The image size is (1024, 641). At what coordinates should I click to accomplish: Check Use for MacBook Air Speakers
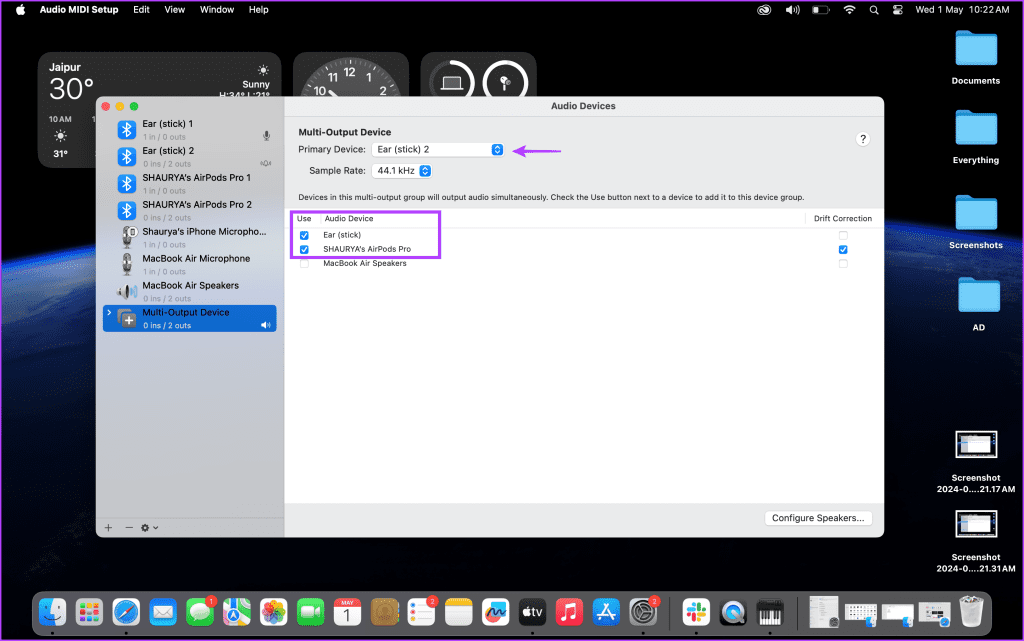coord(304,264)
